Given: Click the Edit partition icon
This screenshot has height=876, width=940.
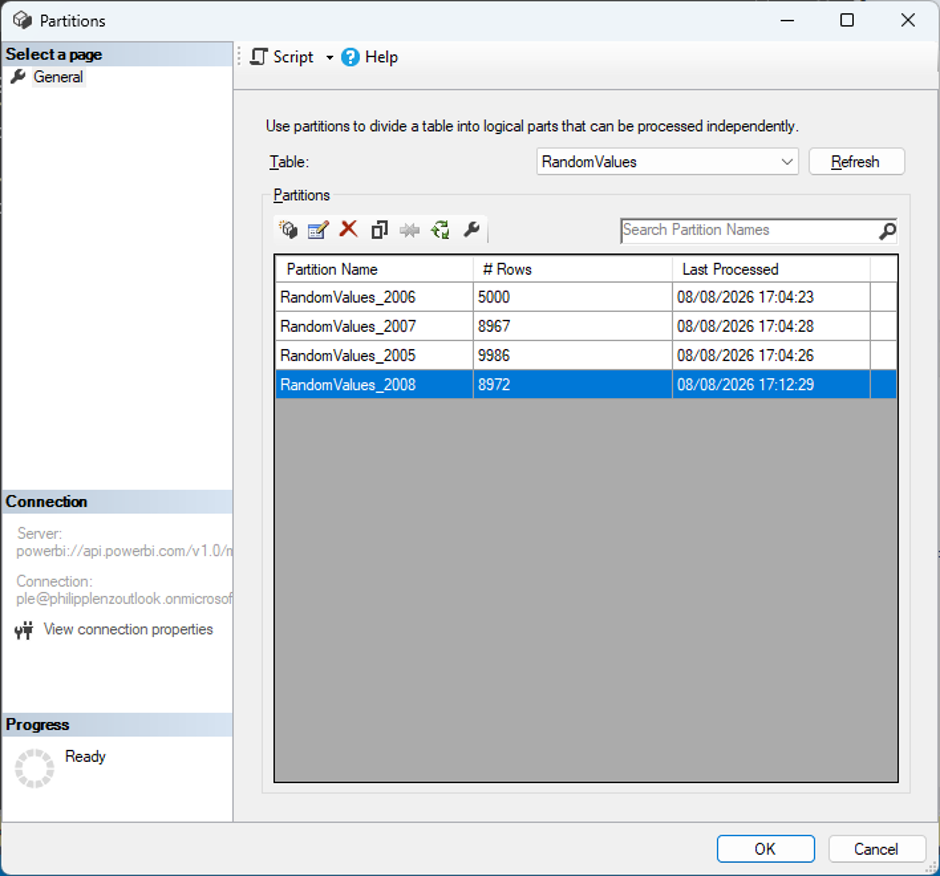Looking at the screenshot, I should [x=318, y=230].
